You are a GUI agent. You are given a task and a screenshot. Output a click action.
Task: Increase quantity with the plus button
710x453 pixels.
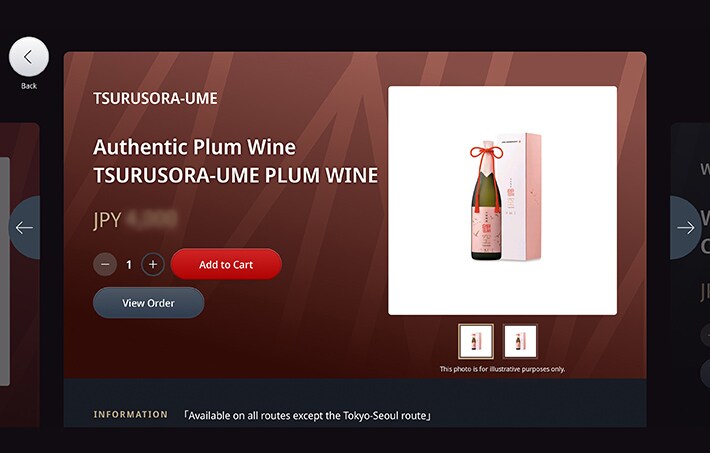click(153, 265)
